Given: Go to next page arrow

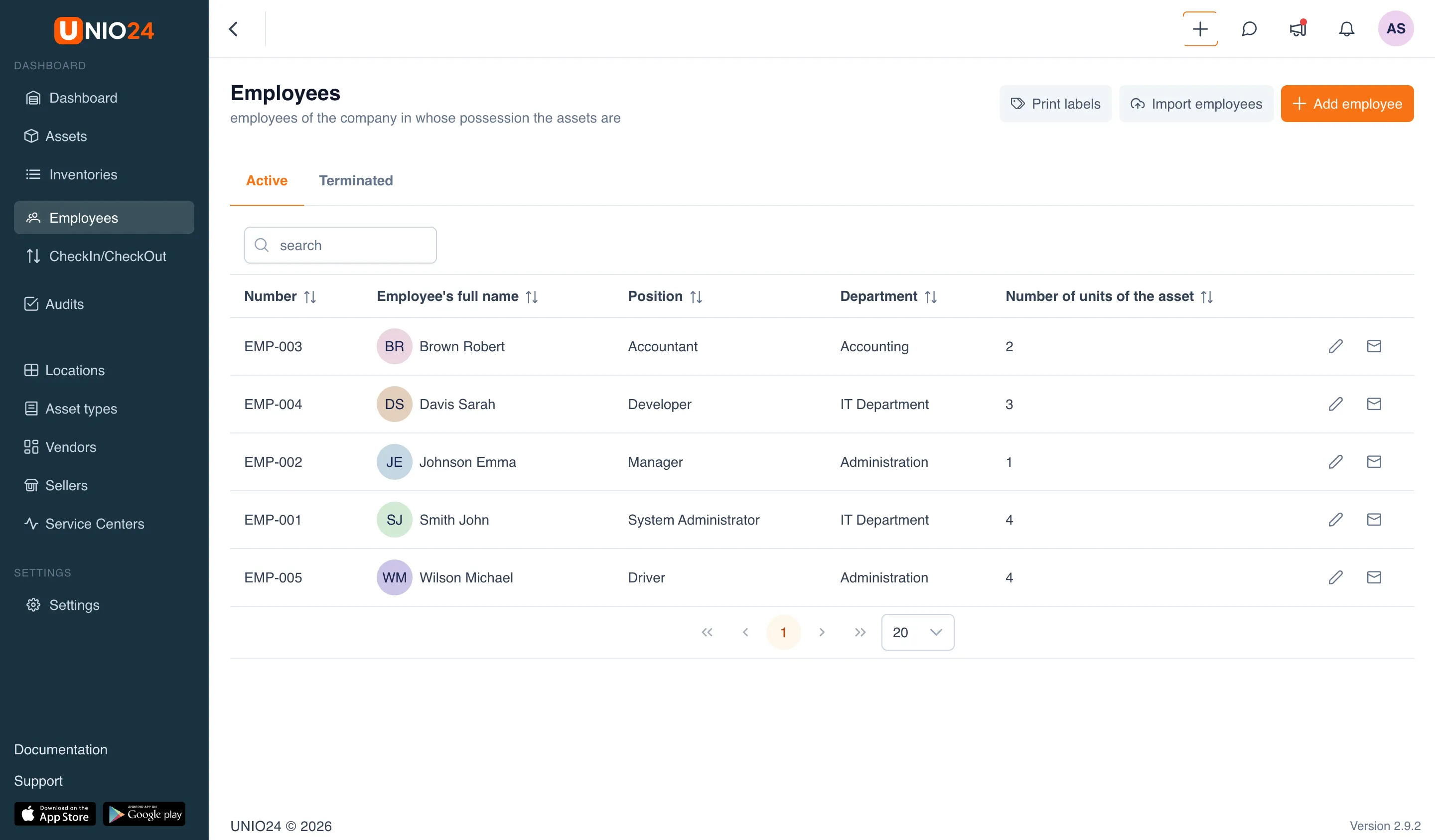Looking at the screenshot, I should [821, 632].
